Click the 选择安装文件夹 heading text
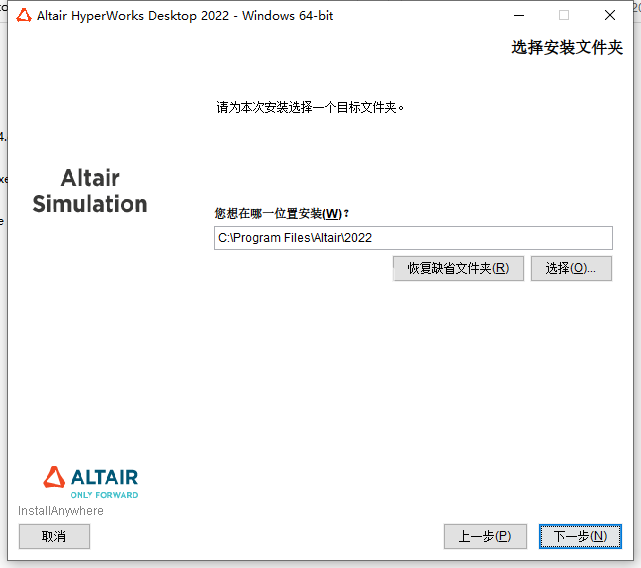 click(x=567, y=47)
